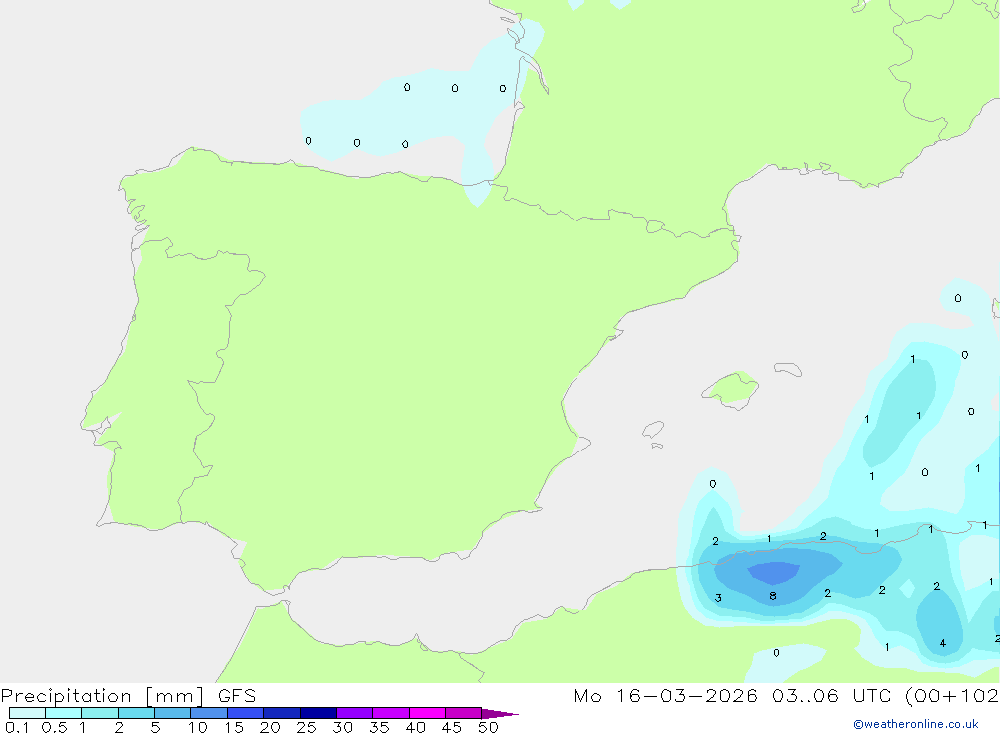Viewport: 1000px width, 733px height.
Task: Select the 5–10 mm legend color swatch
Action: pyautogui.click(x=173, y=713)
